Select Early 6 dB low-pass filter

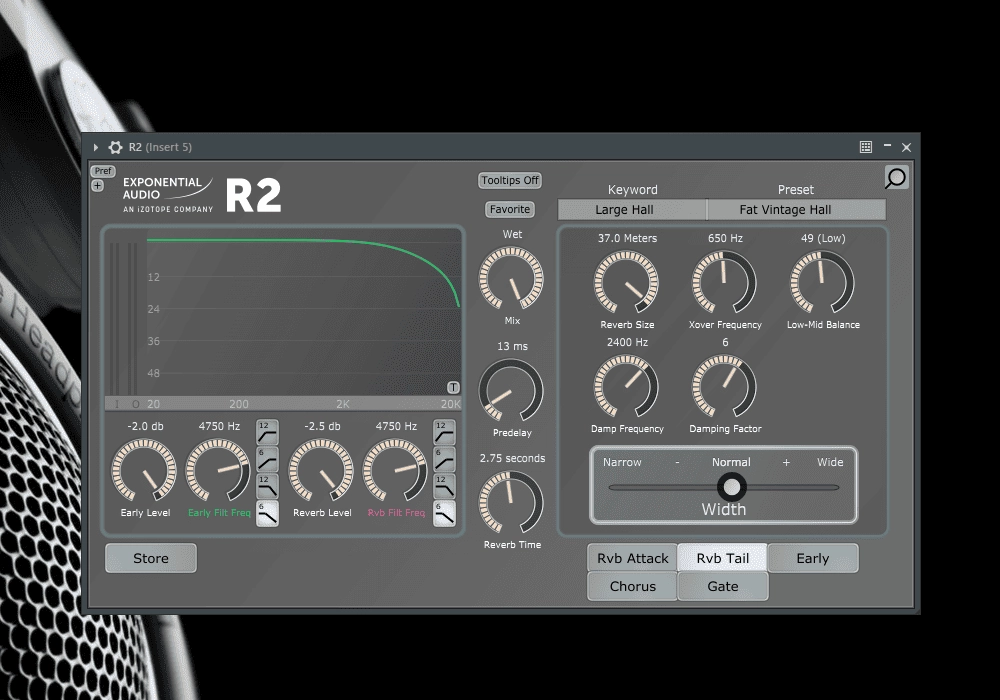(267, 514)
